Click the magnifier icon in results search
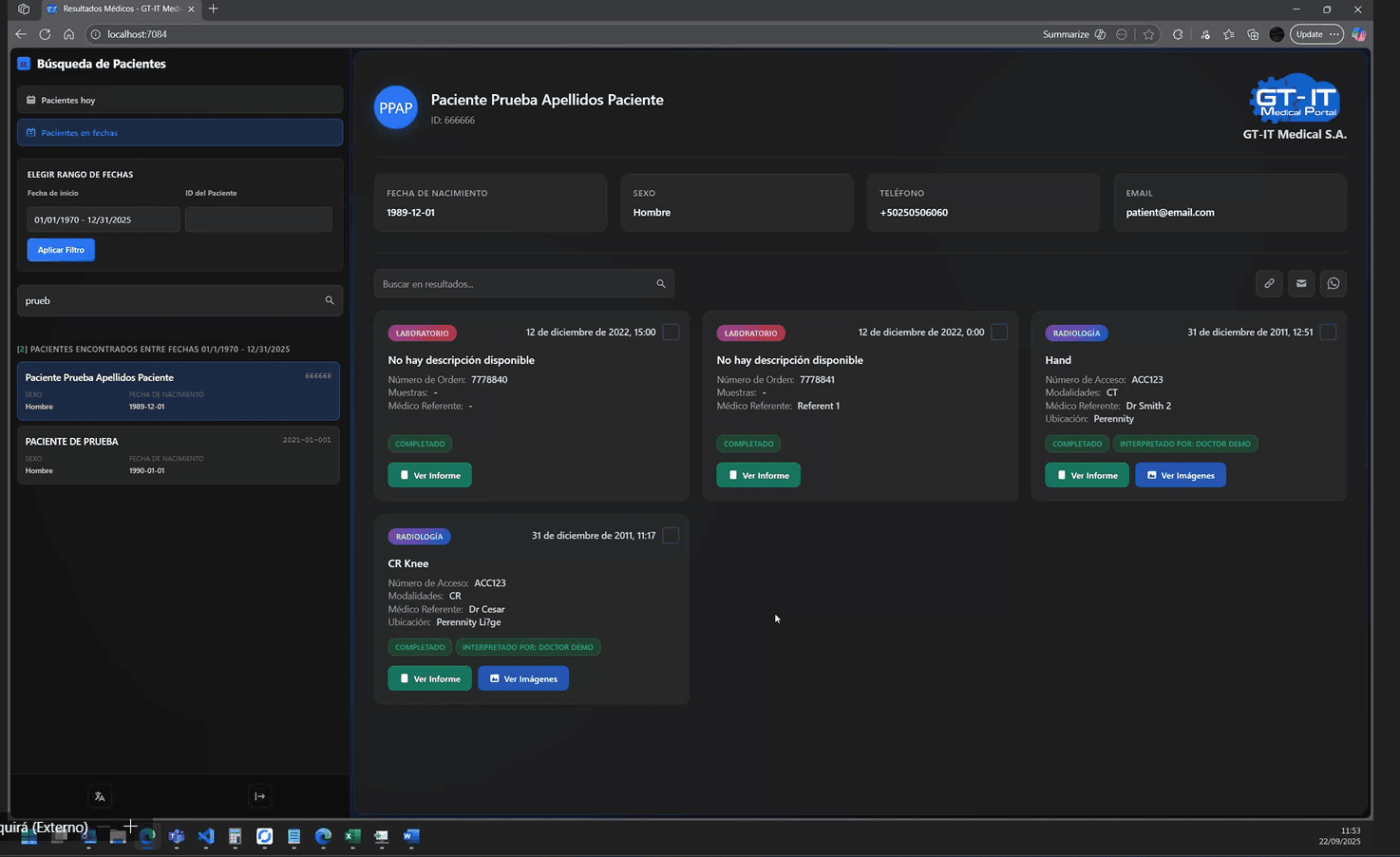The height and width of the screenshot is (857, 1400). [x=661, y=284]
